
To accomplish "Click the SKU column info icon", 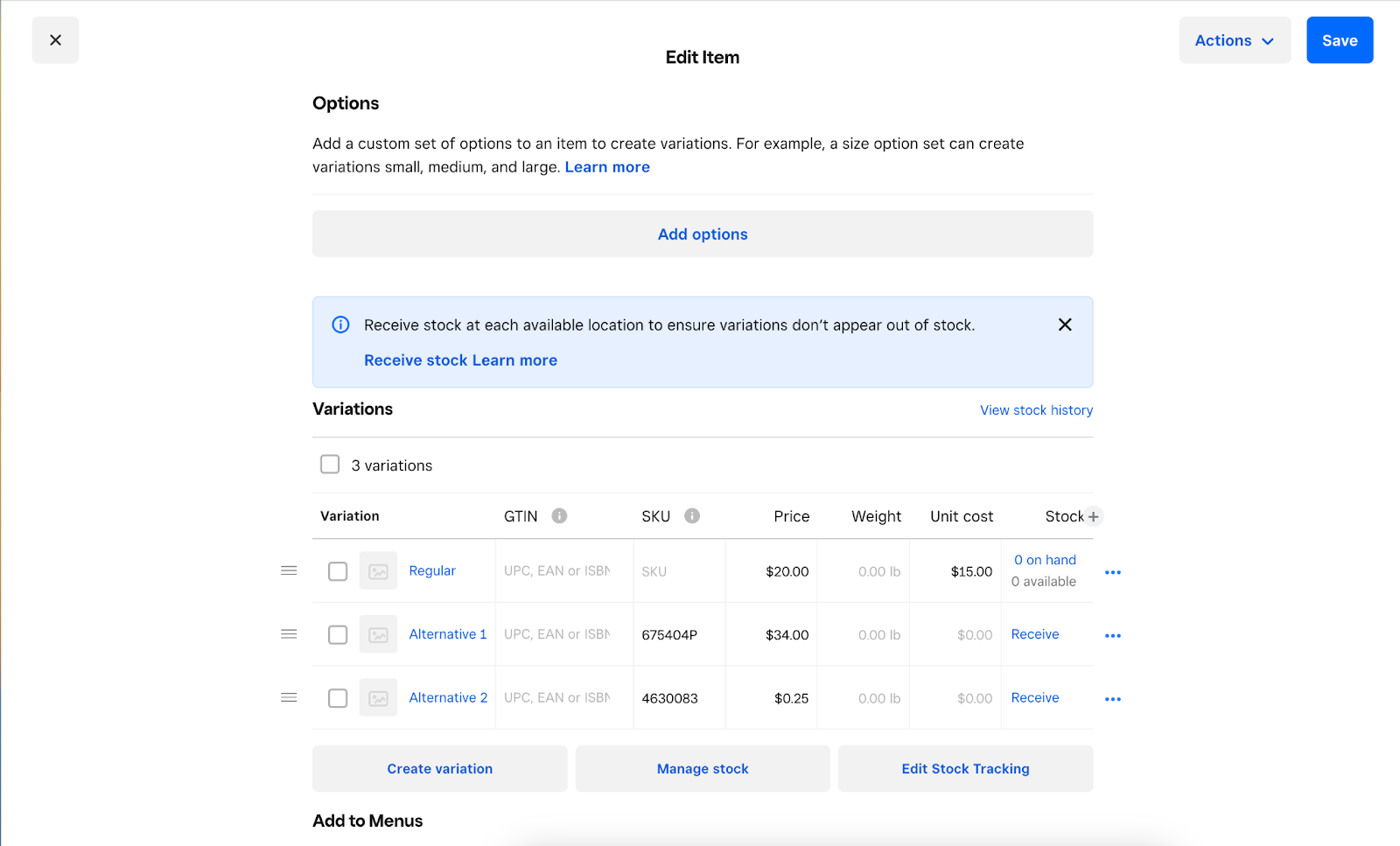I will pyautogui.click(x=692, y=515).
